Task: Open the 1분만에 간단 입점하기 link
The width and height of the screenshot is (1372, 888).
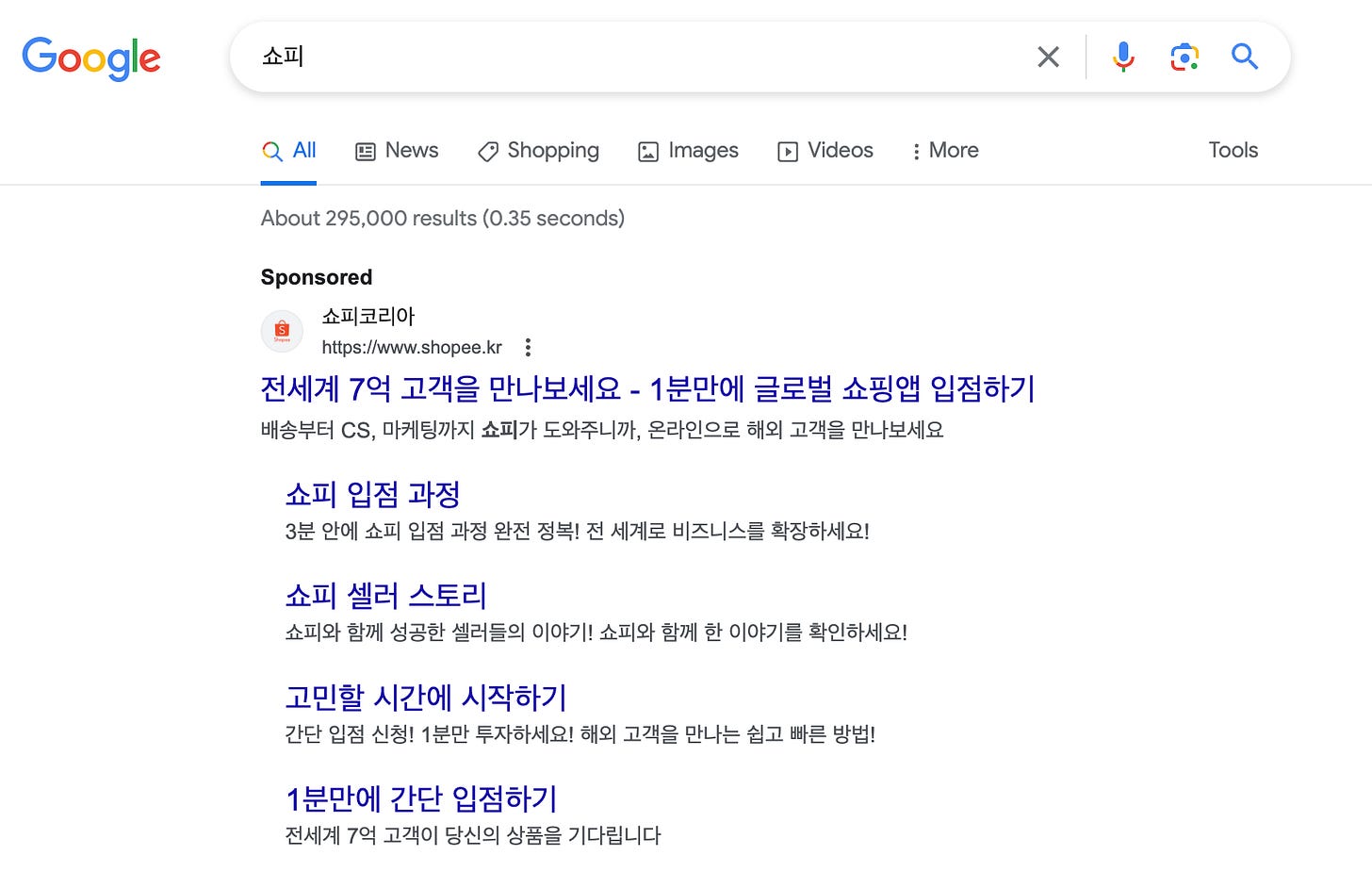Action: (421, 798)
